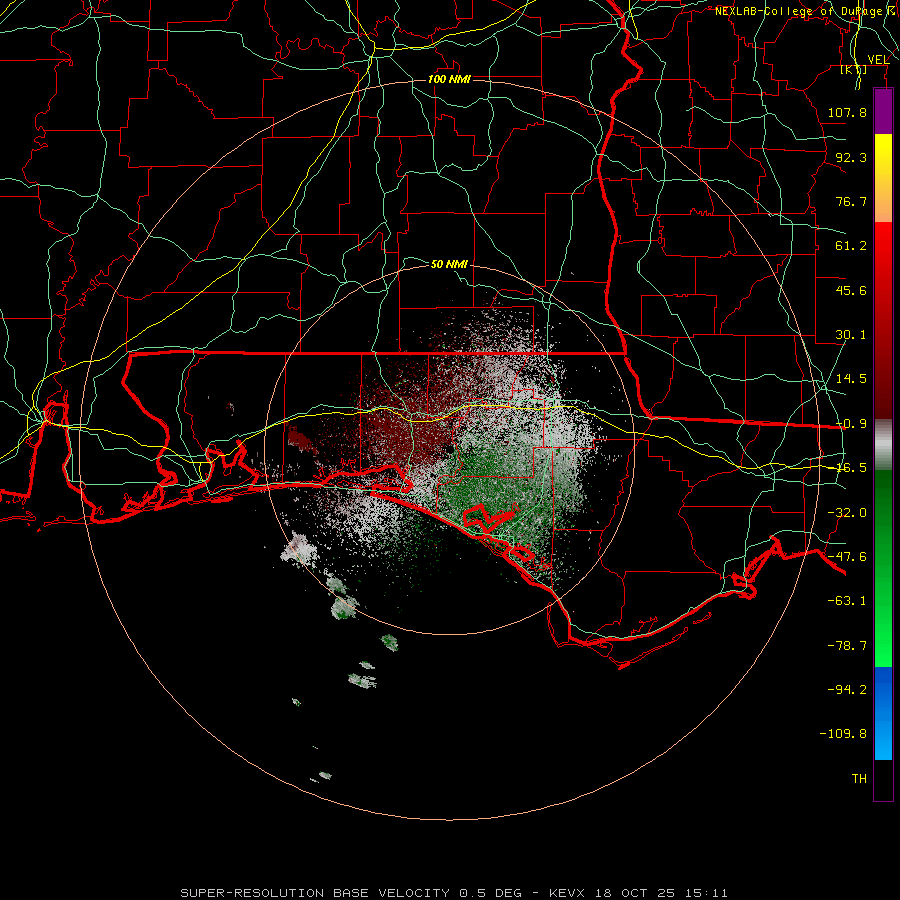This screenshot has height=900, width=900.
Task: Select the 61.2 velocity scale value
Action: [x=851, y=246]
